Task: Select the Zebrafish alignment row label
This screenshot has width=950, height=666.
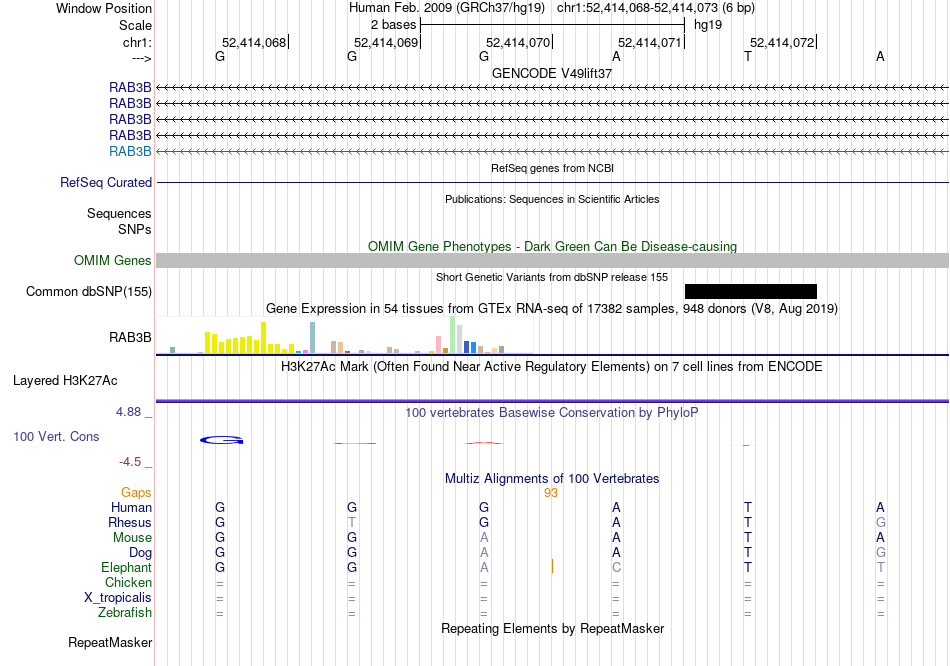Action: click(x=125, y=613)
